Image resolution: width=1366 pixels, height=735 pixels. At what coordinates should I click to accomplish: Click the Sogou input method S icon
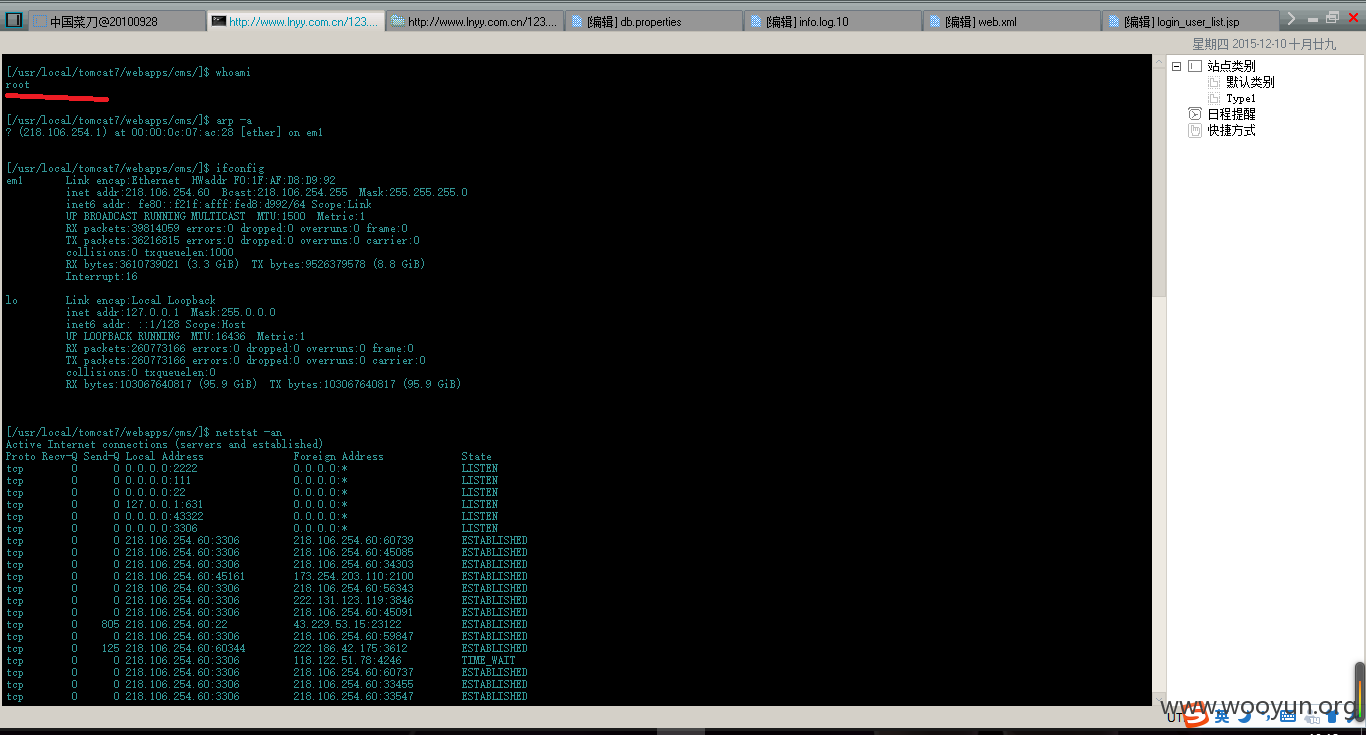(1197, 714)
